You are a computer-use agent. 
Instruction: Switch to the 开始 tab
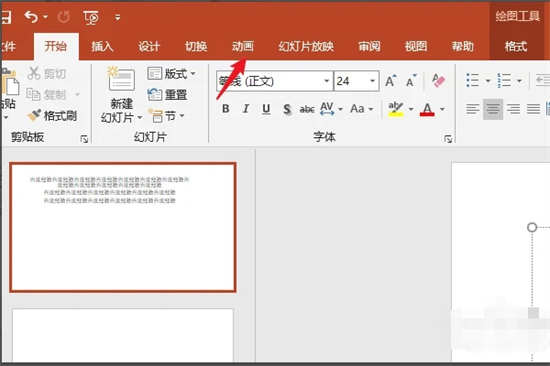pyautogui.click(x=56, y=46)
